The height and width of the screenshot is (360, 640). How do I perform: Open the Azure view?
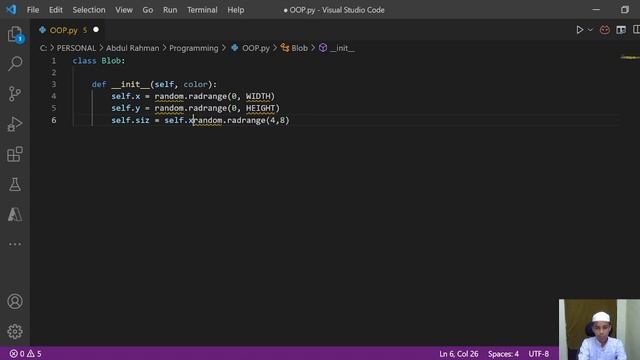(15, 214)
